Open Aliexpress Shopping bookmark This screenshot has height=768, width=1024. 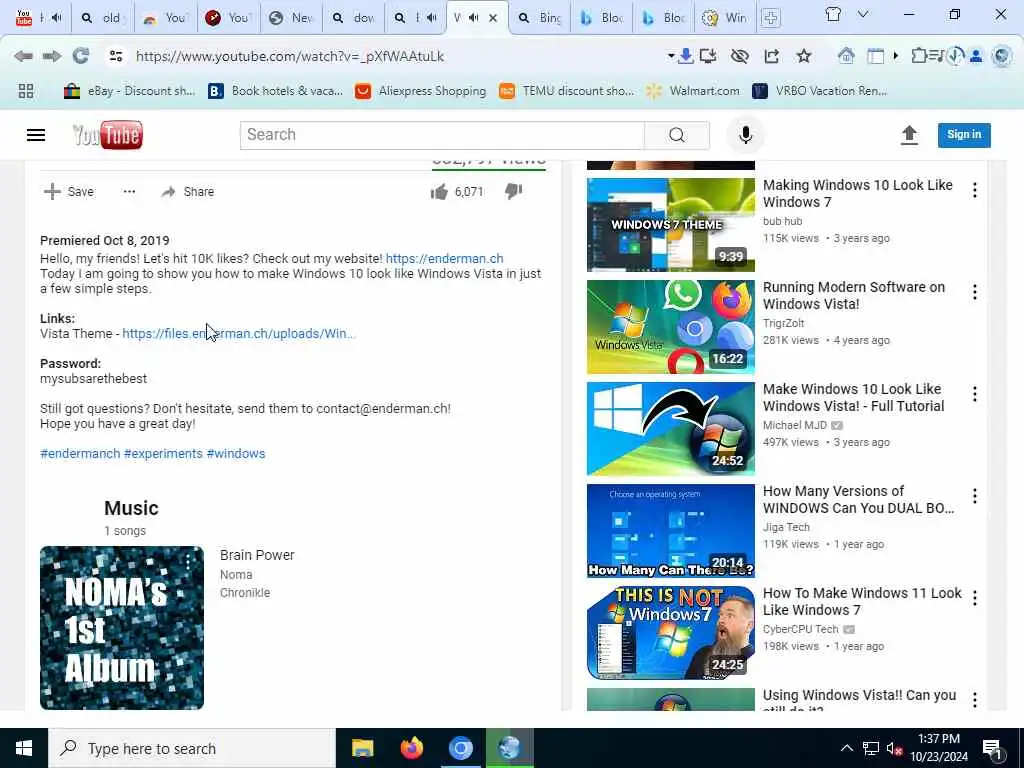421,91
